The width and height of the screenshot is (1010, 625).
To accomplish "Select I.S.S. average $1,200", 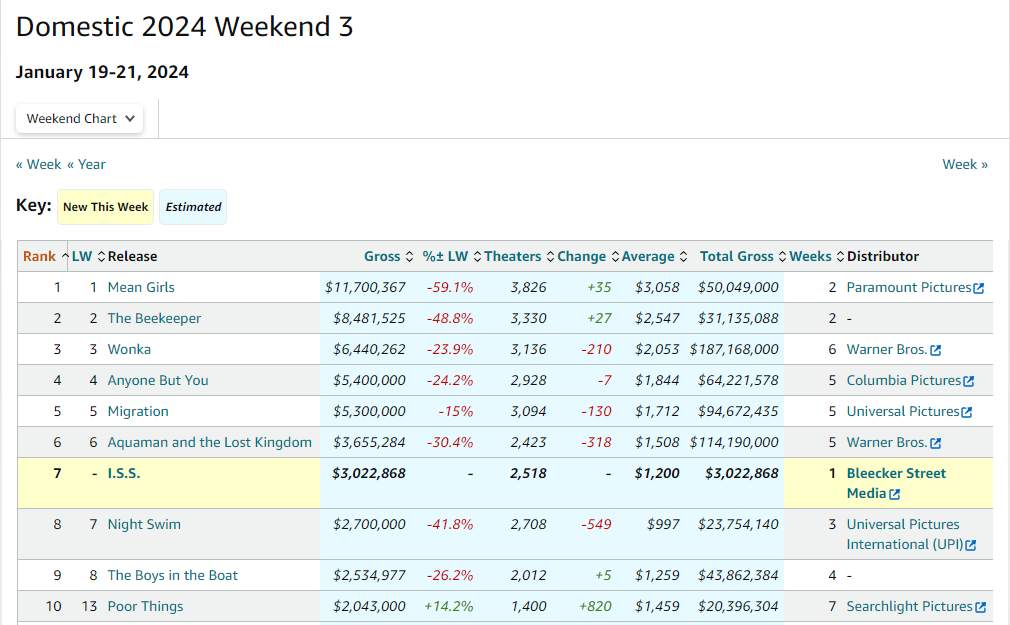I will pyautogui.click(x=657, y=473).
